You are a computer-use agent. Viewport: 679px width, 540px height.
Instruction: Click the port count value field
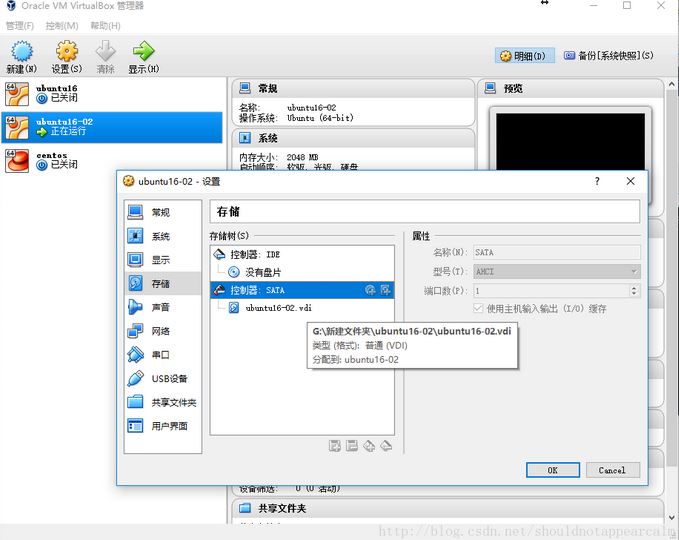551,291
